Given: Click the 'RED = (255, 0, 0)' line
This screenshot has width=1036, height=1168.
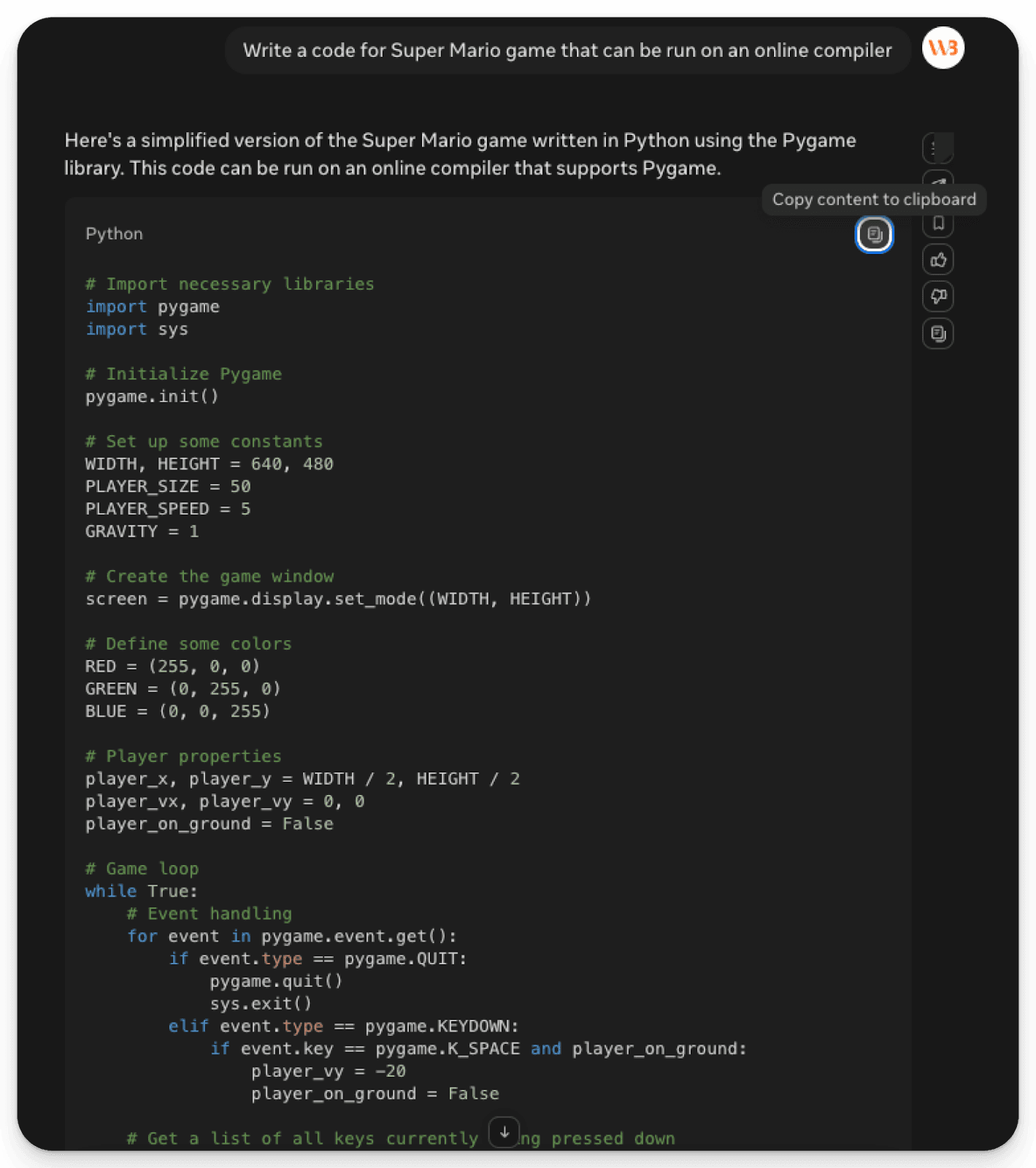Looking at the screenshot, I should coord(172,666).
